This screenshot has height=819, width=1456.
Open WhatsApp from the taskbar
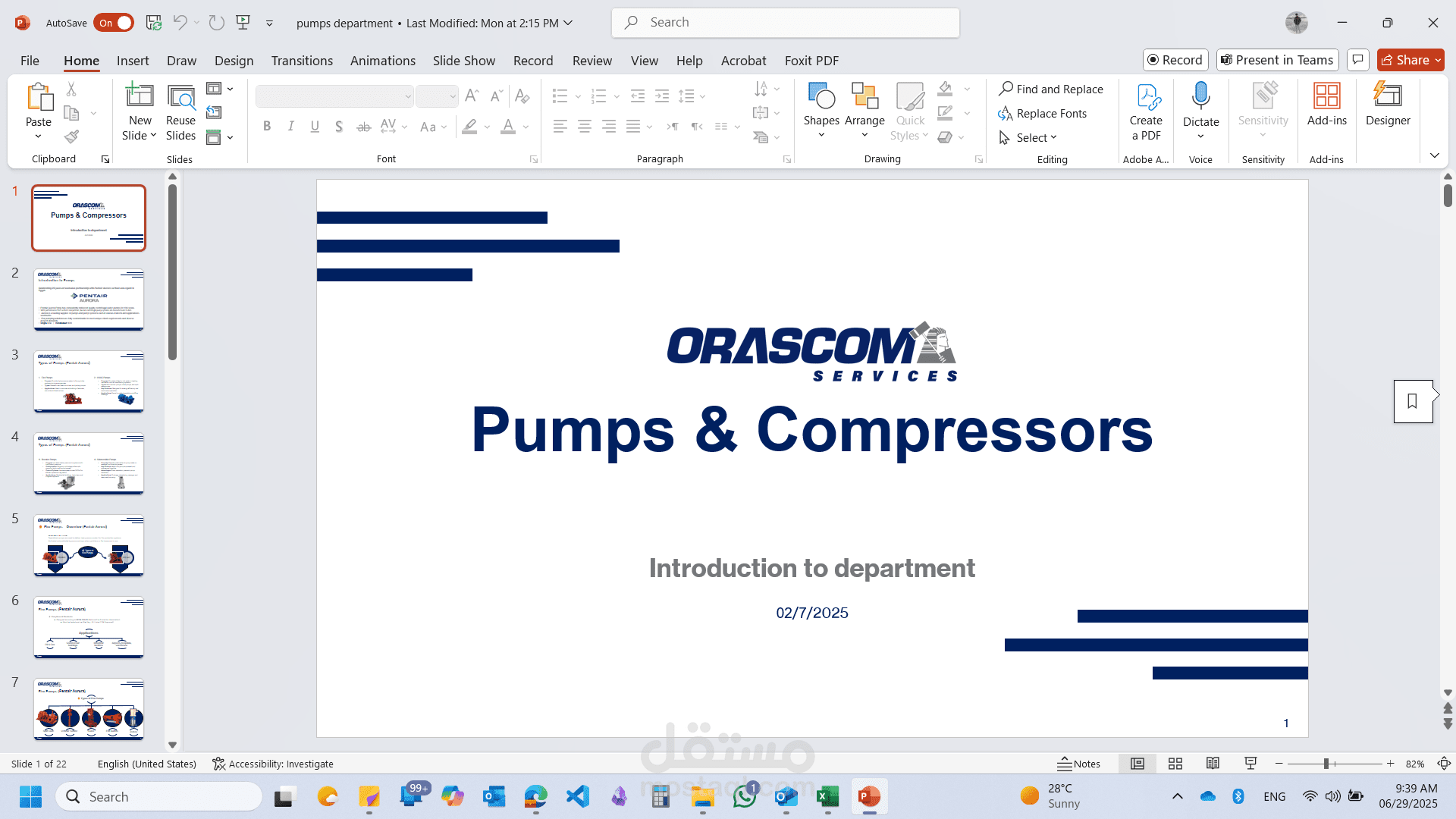tap(745, 796)
